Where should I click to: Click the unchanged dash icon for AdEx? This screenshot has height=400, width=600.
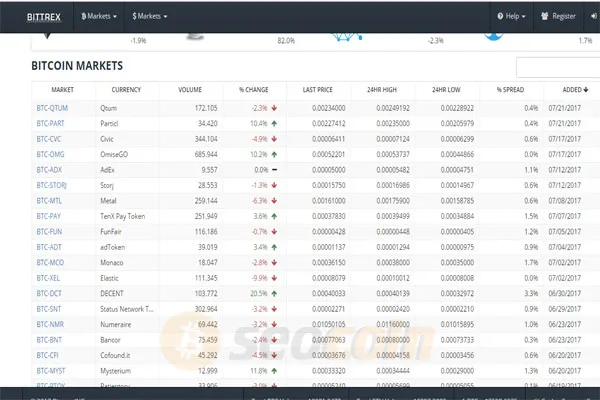point(274,170)
